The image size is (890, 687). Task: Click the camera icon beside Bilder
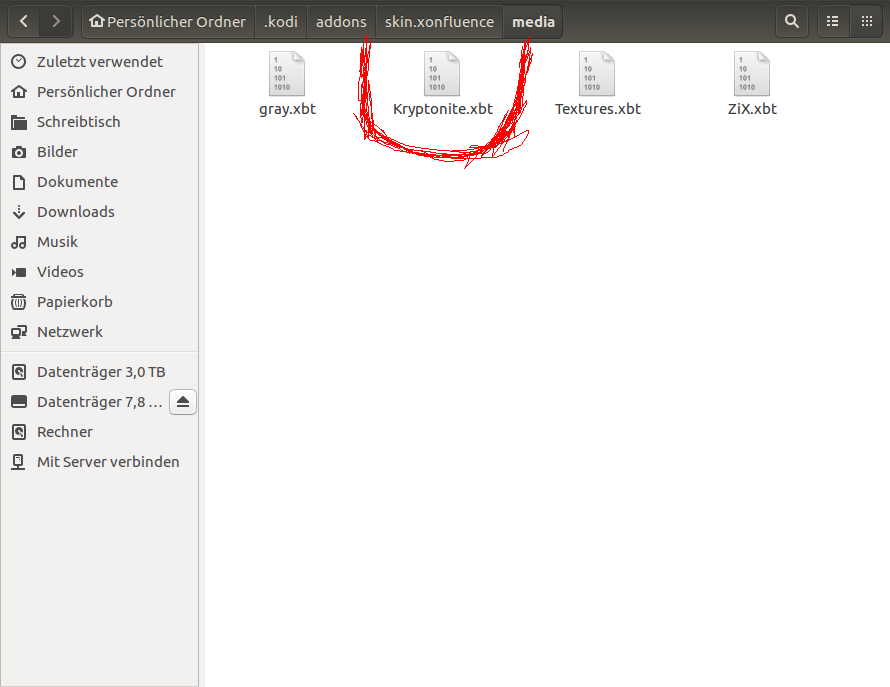[19, 152]
